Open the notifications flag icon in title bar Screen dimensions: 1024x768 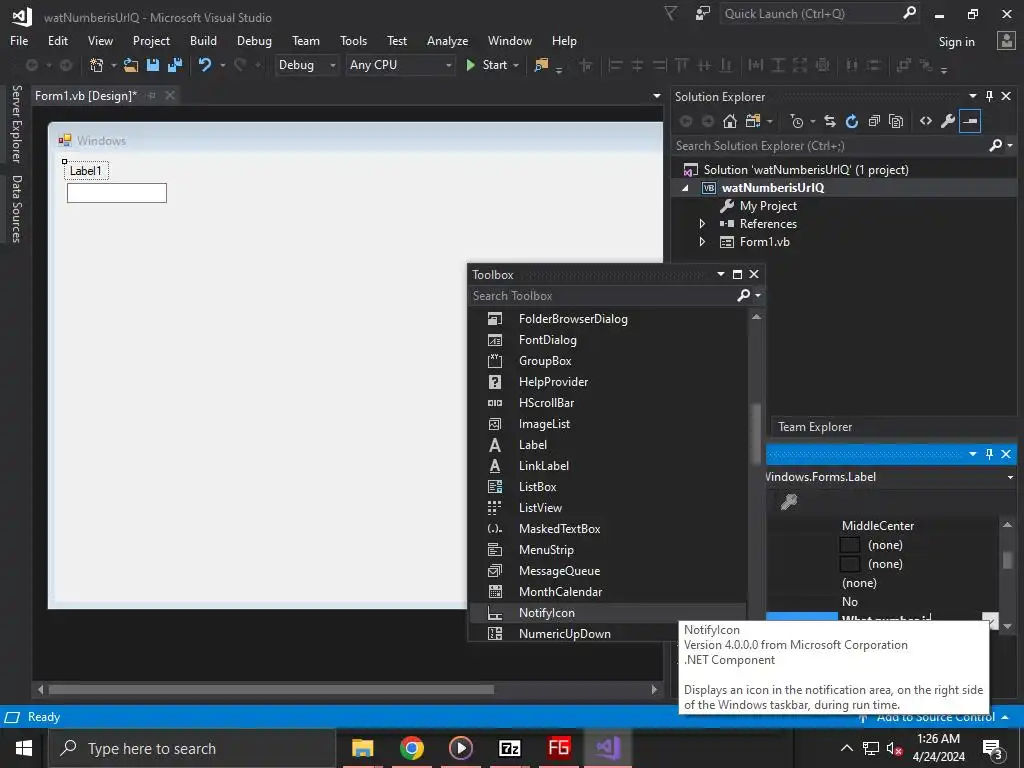click(x=671, y=13)
